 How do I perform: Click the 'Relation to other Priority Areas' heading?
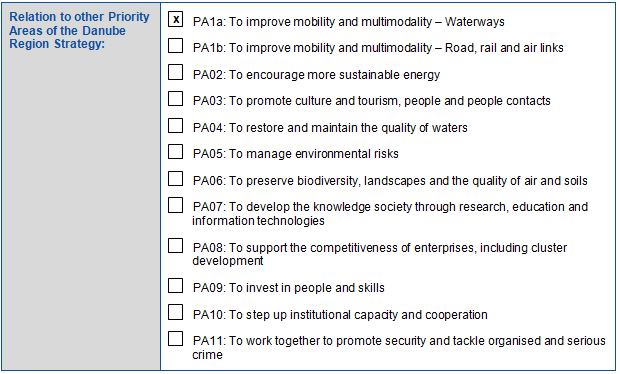point(79,30)
